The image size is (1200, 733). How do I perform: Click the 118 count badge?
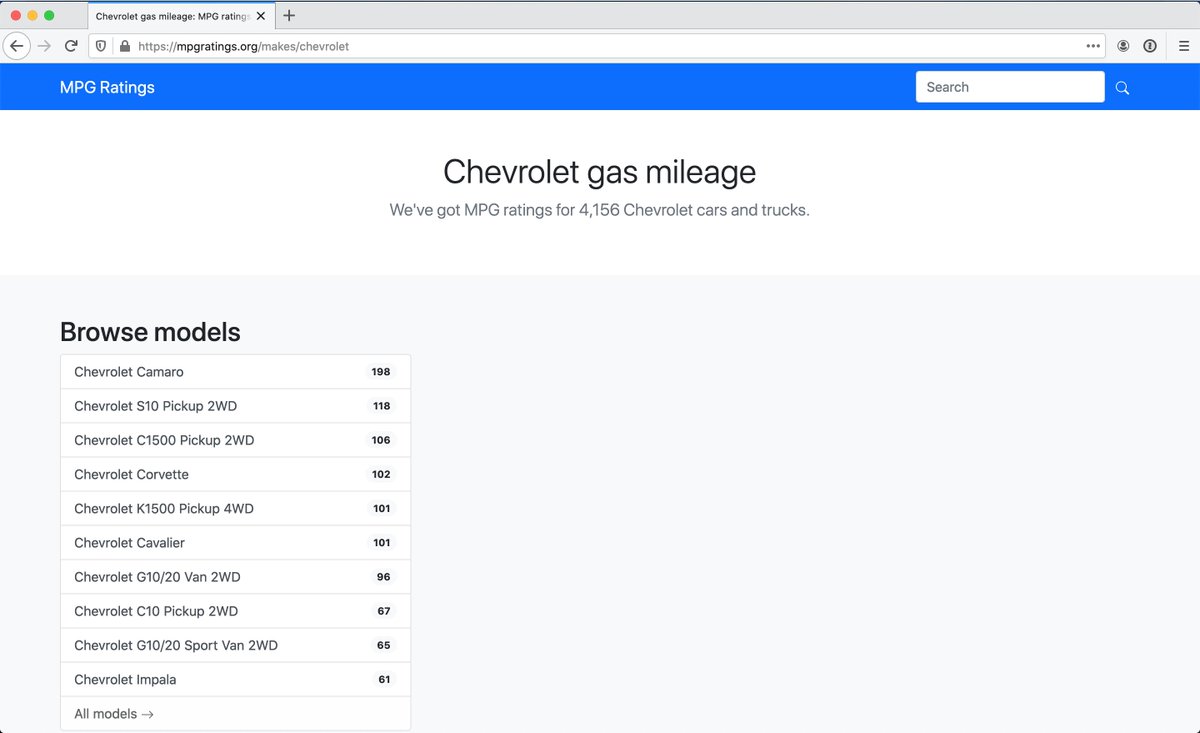coord(381,406)
